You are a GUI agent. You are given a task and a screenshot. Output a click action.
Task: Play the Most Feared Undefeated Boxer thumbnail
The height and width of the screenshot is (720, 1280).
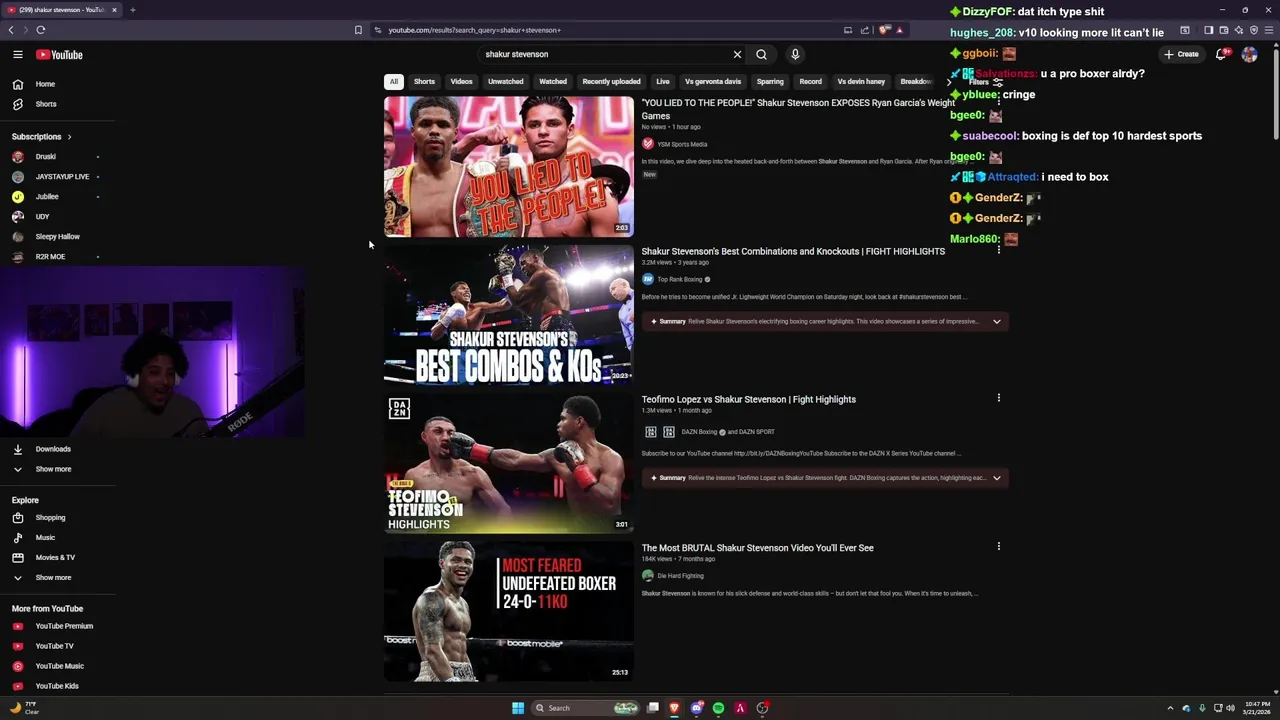509,612
